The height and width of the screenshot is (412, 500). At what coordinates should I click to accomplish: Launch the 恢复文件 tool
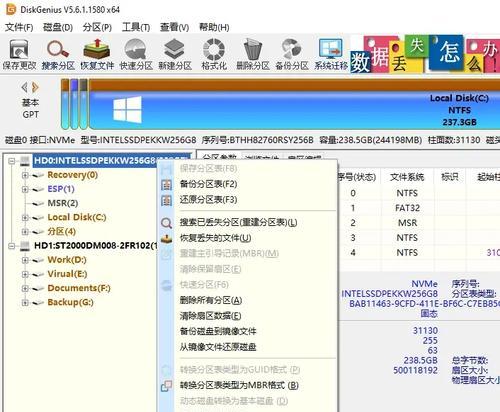pos(97,54)
